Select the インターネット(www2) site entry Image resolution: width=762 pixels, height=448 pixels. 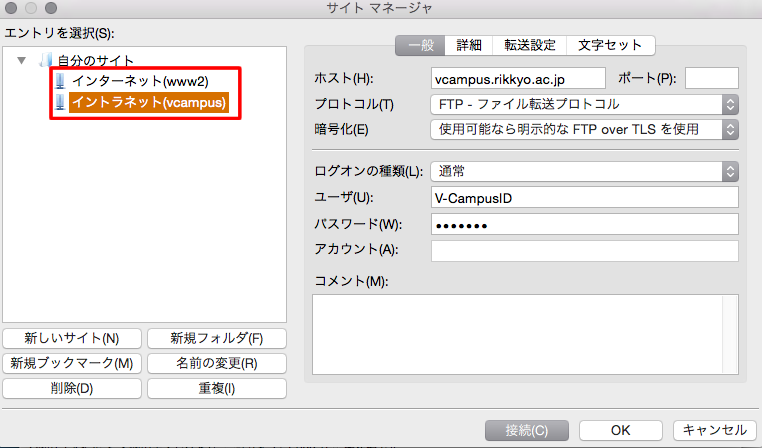[140, 81]
